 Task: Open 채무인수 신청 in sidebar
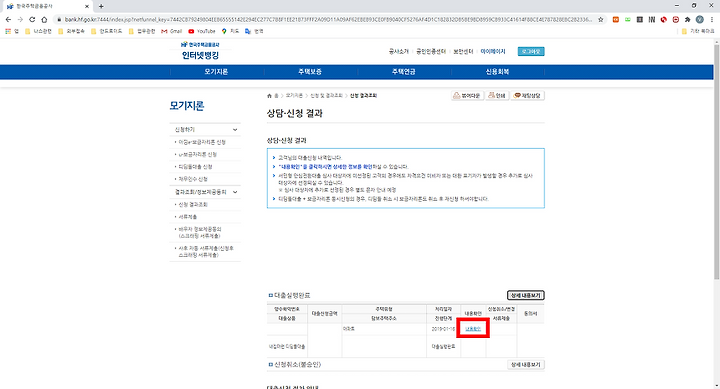(x=193, y=179)
